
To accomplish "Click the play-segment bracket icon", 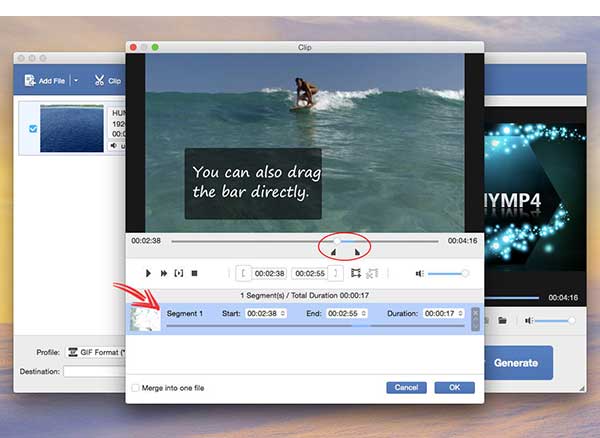I will pyautogui.click(x=179, y=273).
